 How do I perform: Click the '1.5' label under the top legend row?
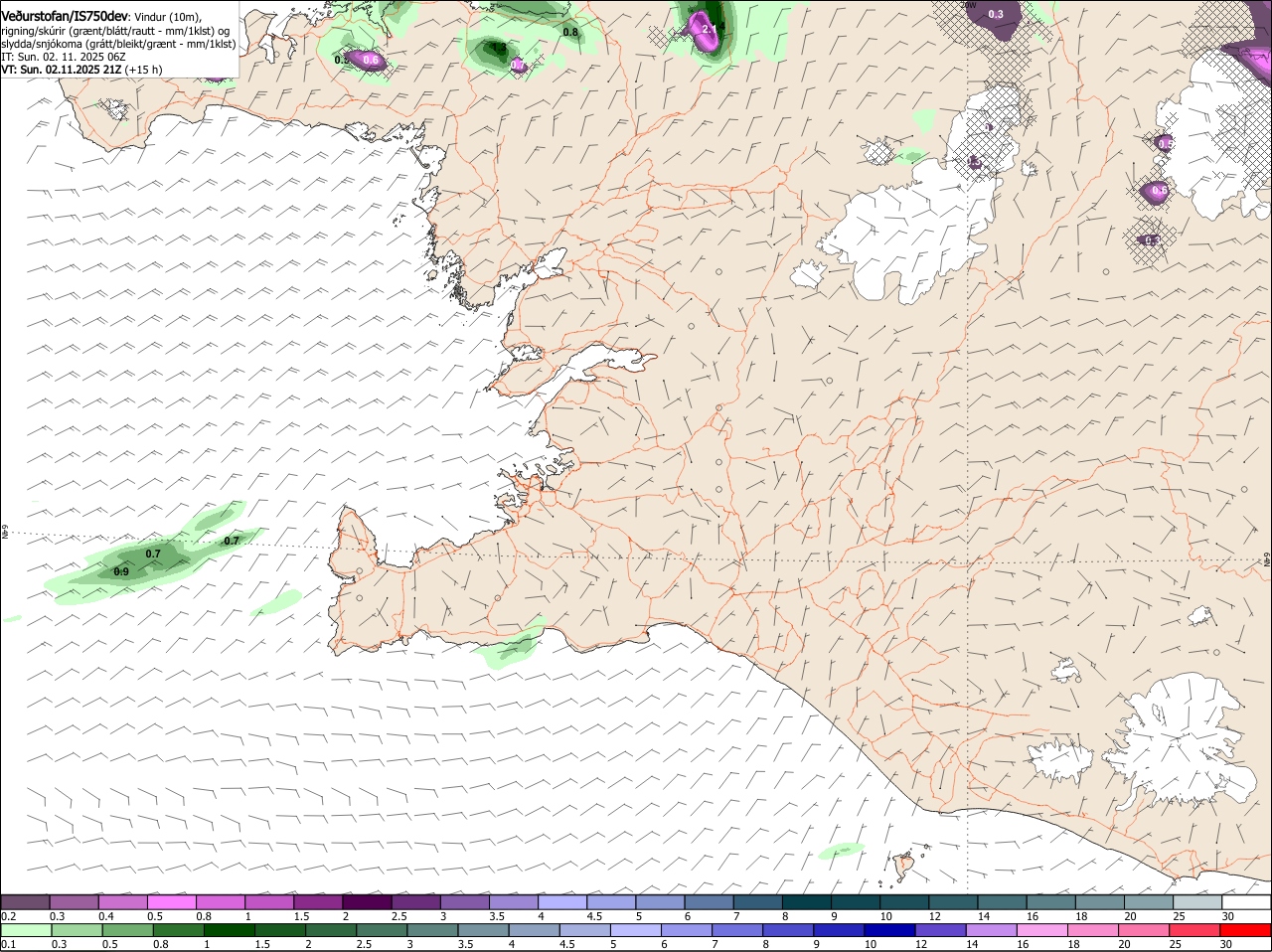(300, 916)
